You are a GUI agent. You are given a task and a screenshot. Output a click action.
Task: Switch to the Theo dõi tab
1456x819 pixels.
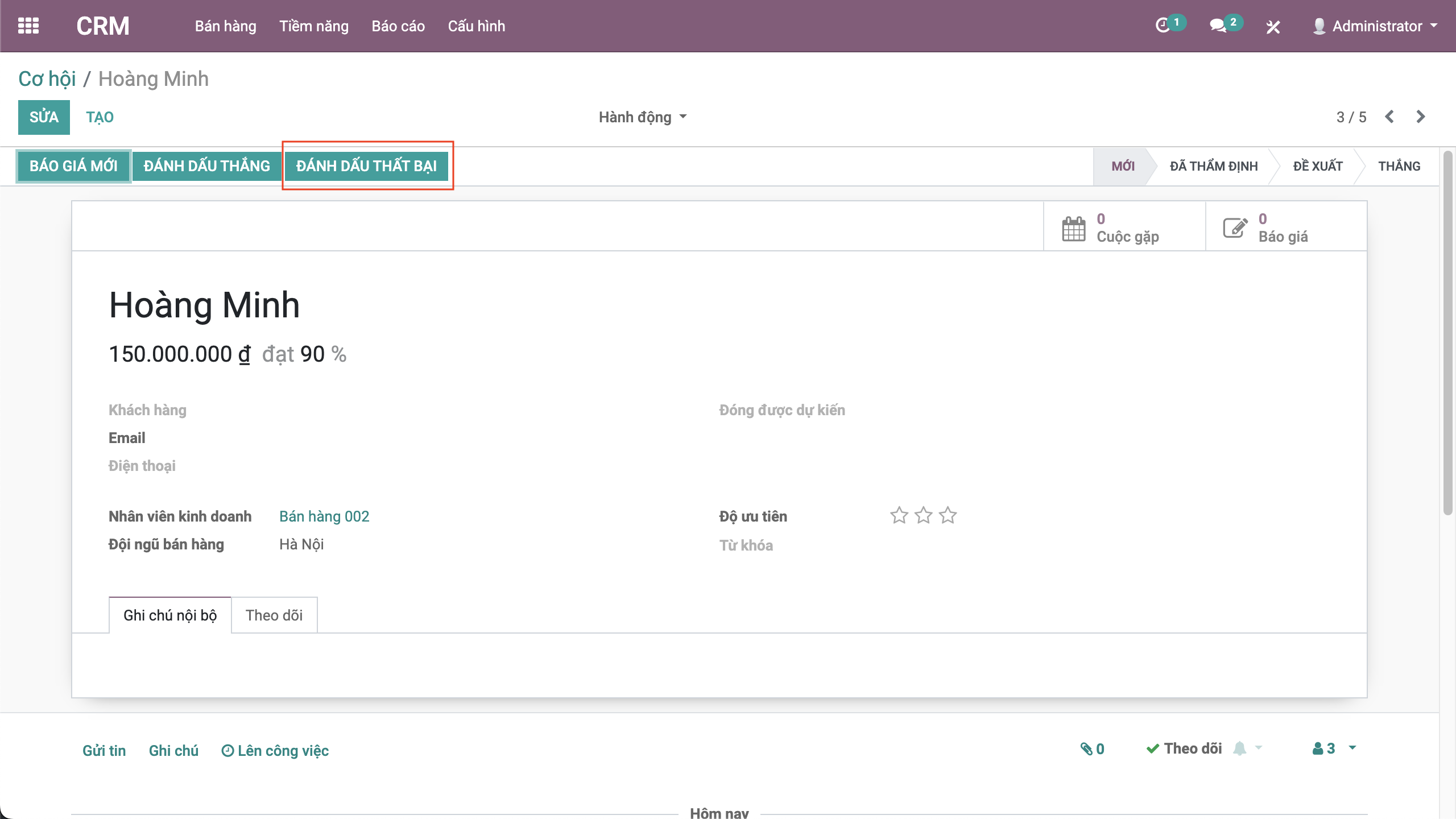pyautogui.click(x=274, y=615)
